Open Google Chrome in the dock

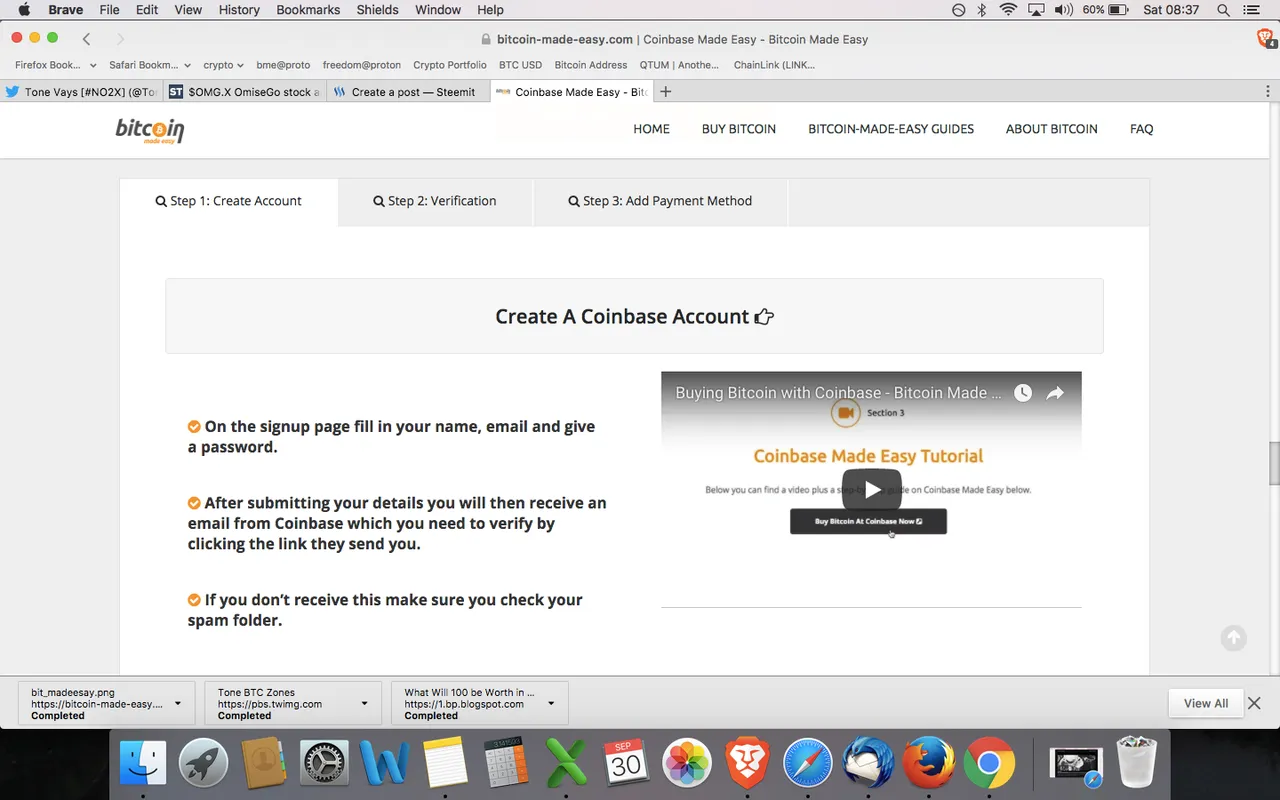click(x=989, y=764)
